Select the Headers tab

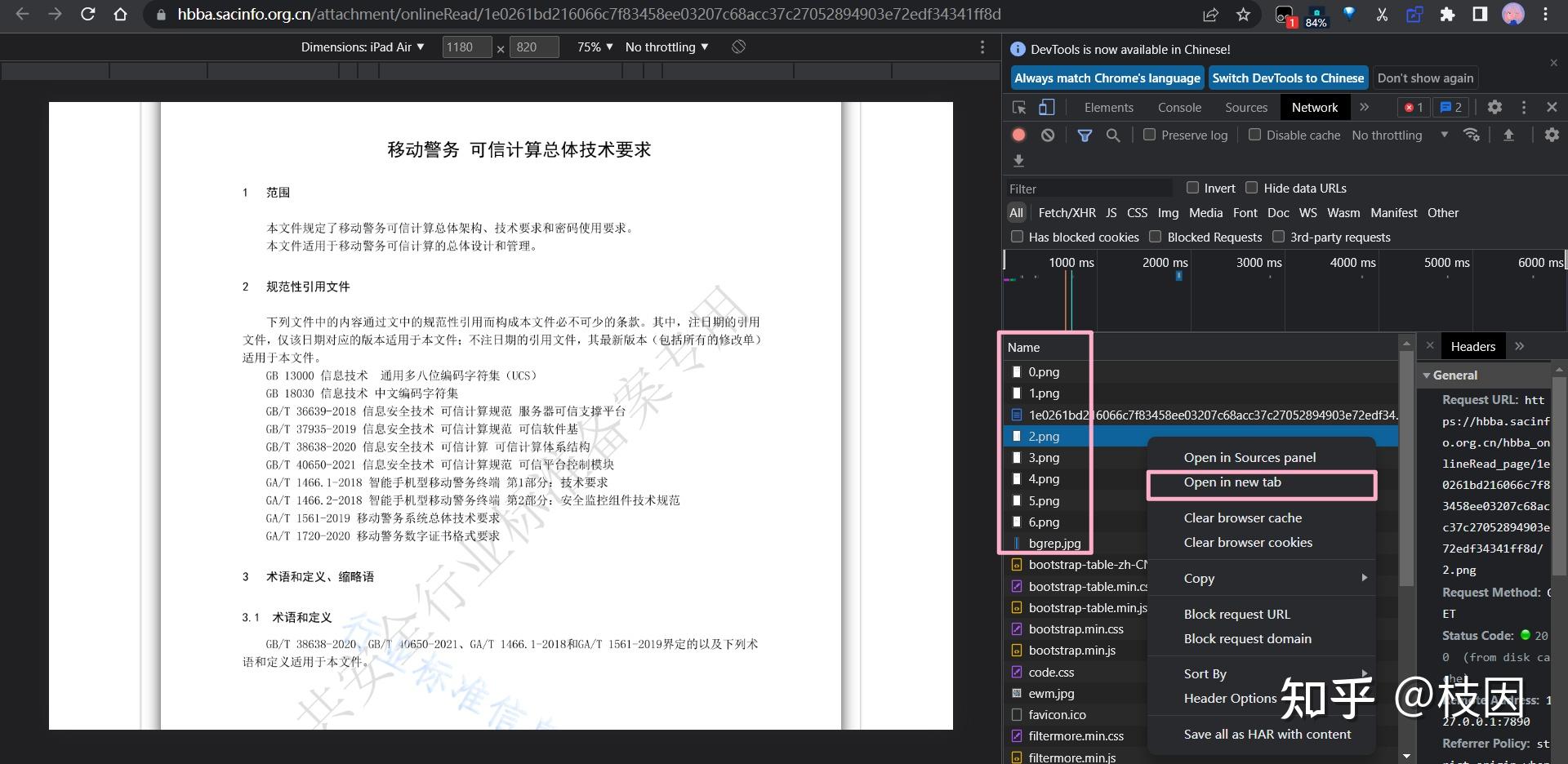[1472, 346]
